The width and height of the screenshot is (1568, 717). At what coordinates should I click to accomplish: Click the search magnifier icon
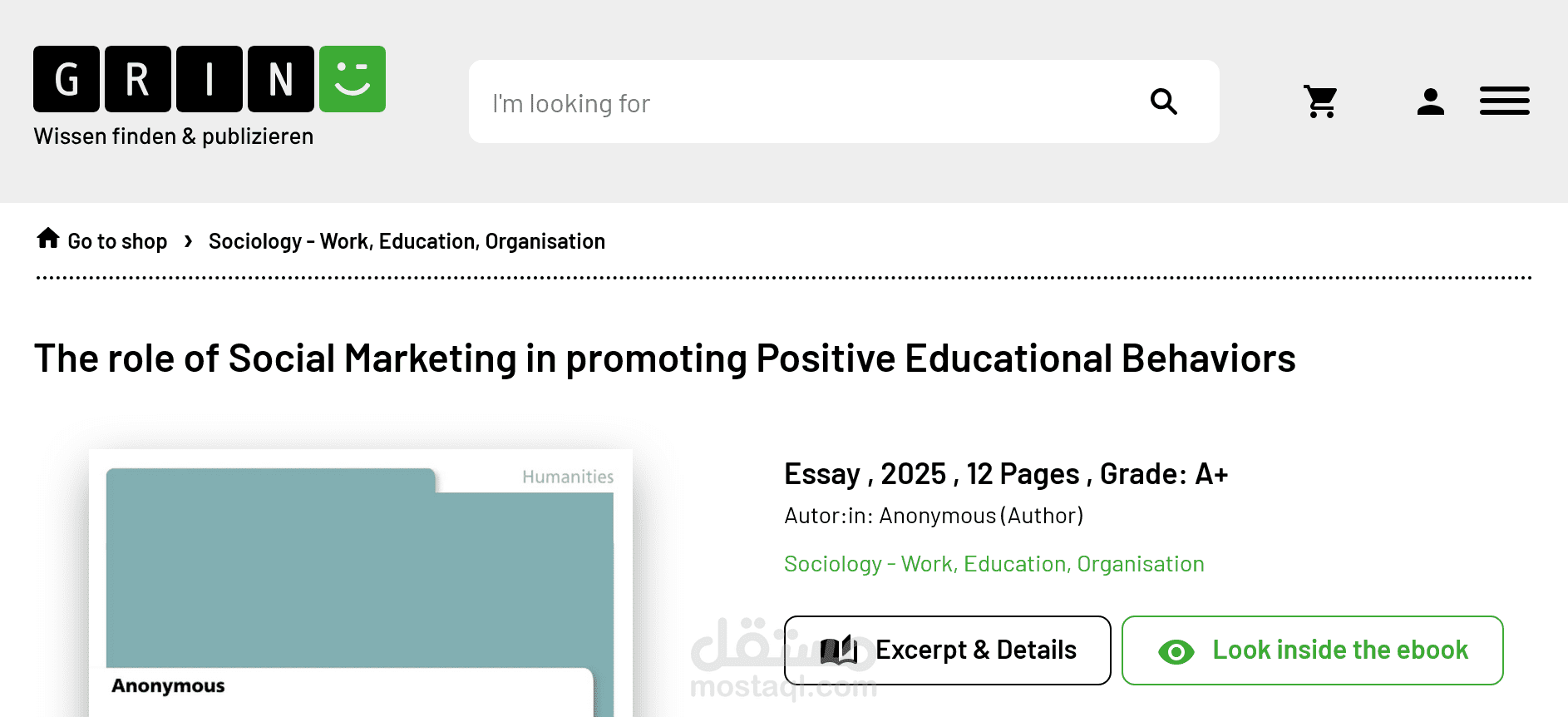click(x=1163, y=101)
